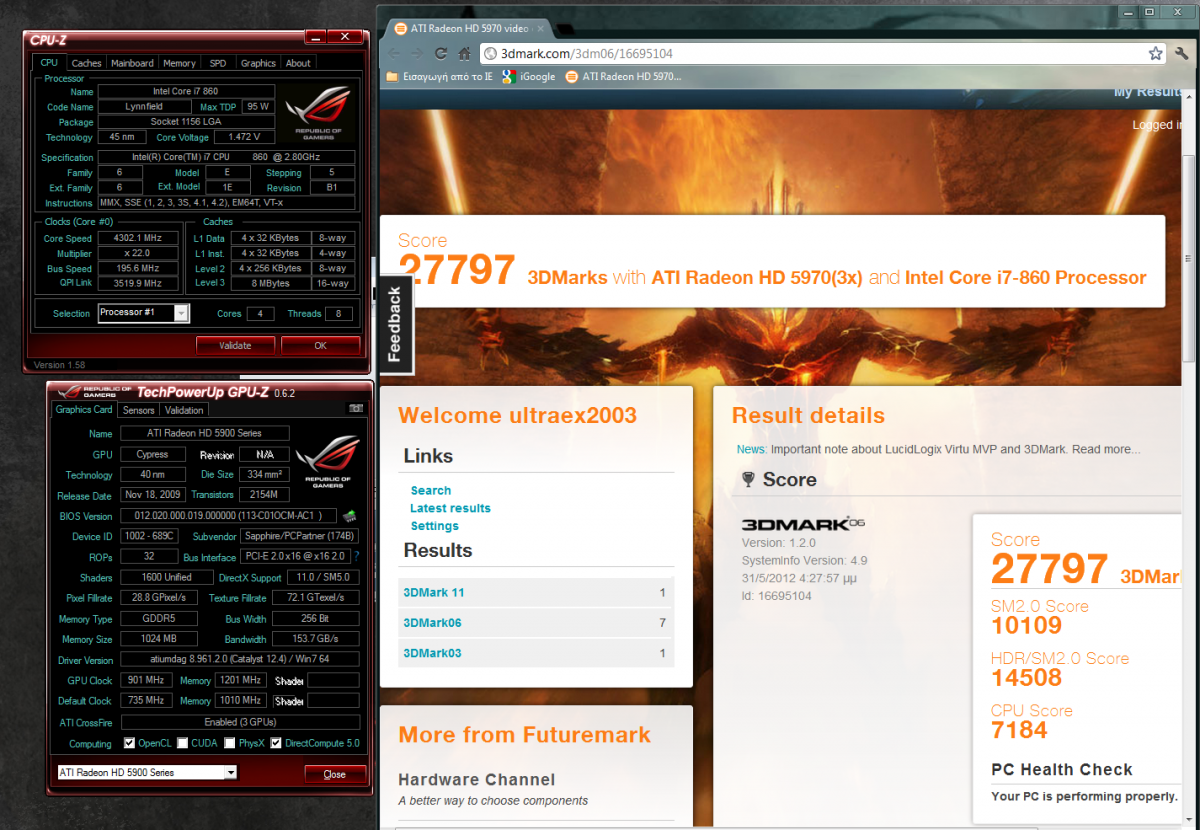Viewport: 1200px width, 830px height.
Task: Select the Memory tab in CPU-Z
Action: click(180, 63)
